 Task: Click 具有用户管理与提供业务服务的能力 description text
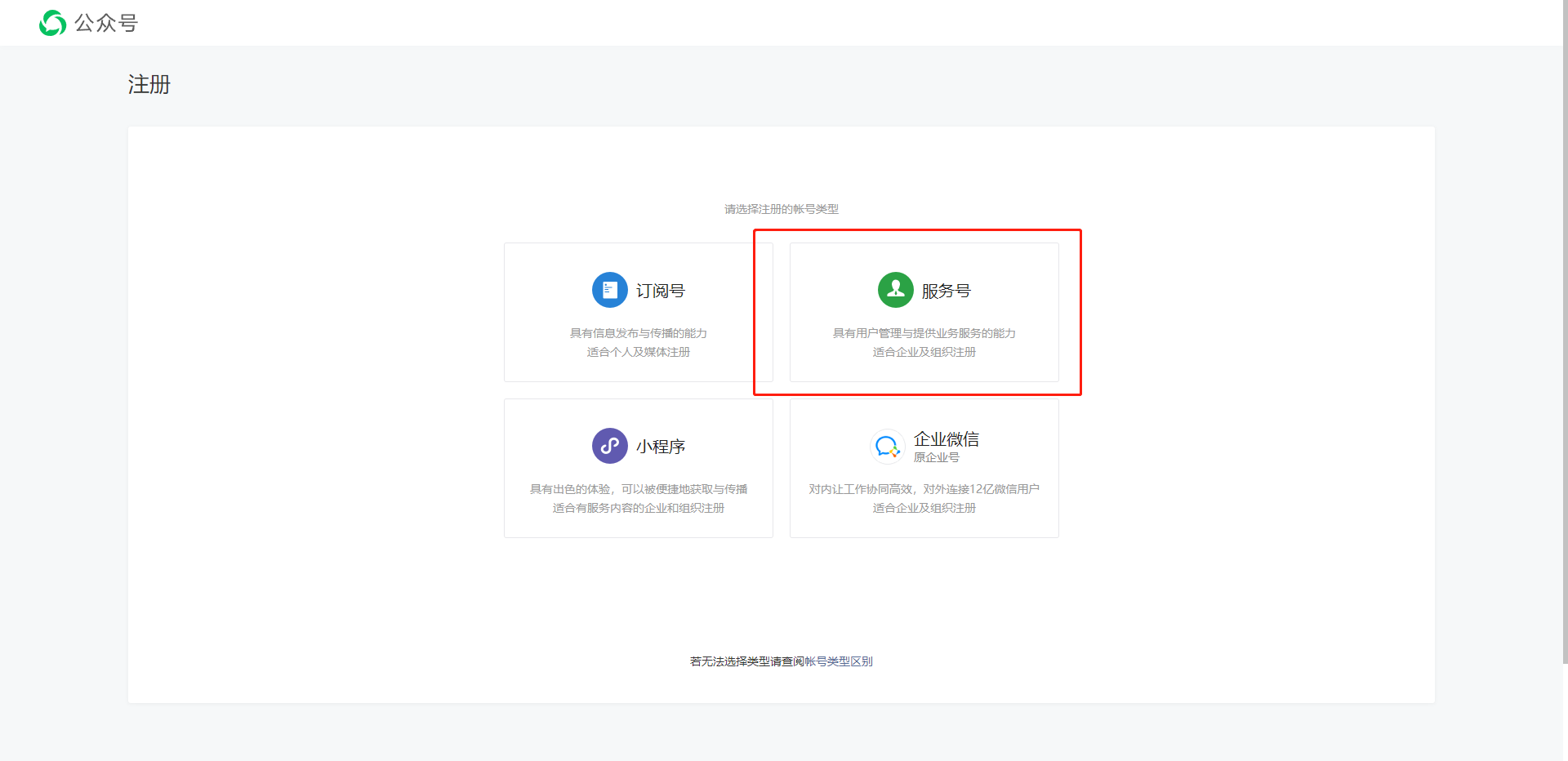coord(924,333)
